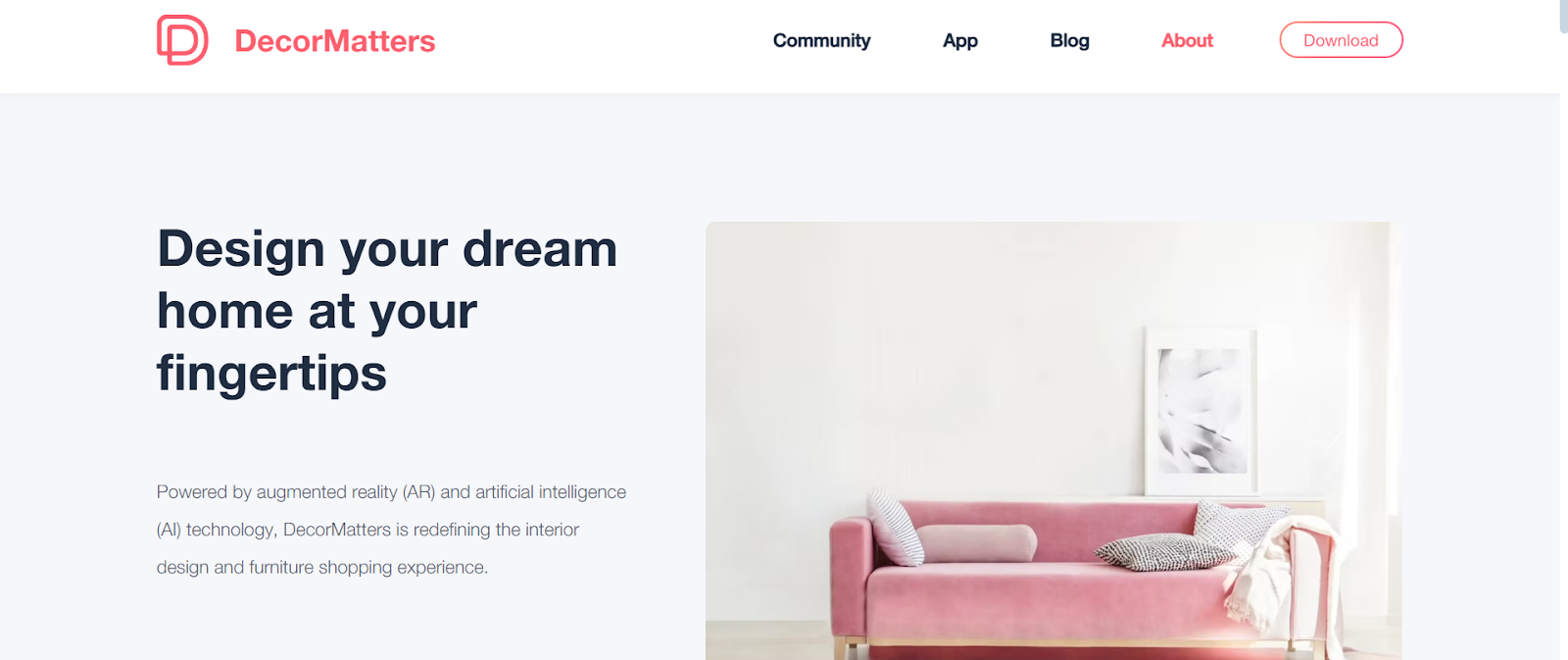Select the About navigation link
This screenshot has height=660, width=1568.
point(1187,40)
